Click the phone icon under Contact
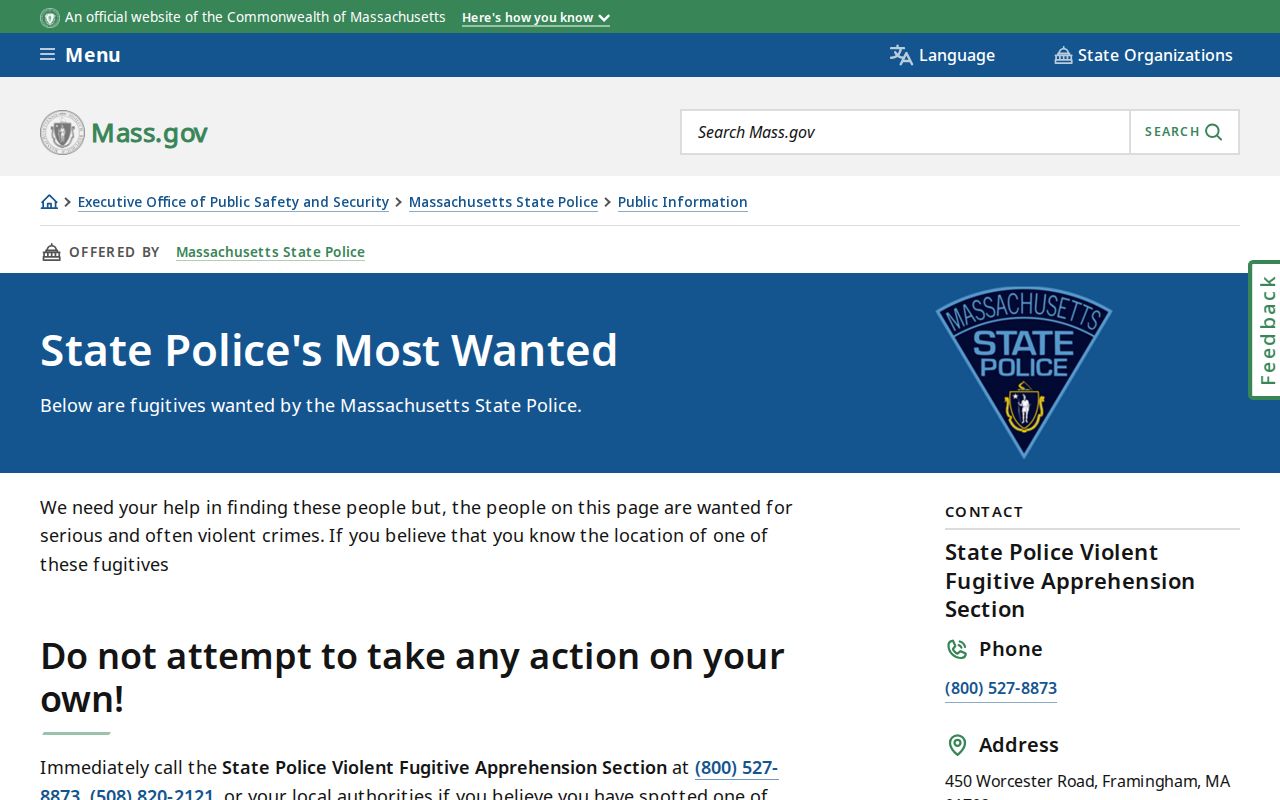Image resolution: width=1280 pixels, height=800 pixels. pyautogui.click(x=957, y=649)
